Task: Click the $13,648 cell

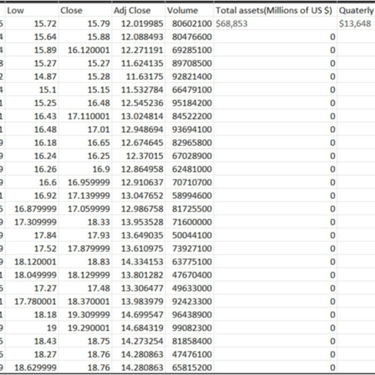Action: (x=355, y=24)
